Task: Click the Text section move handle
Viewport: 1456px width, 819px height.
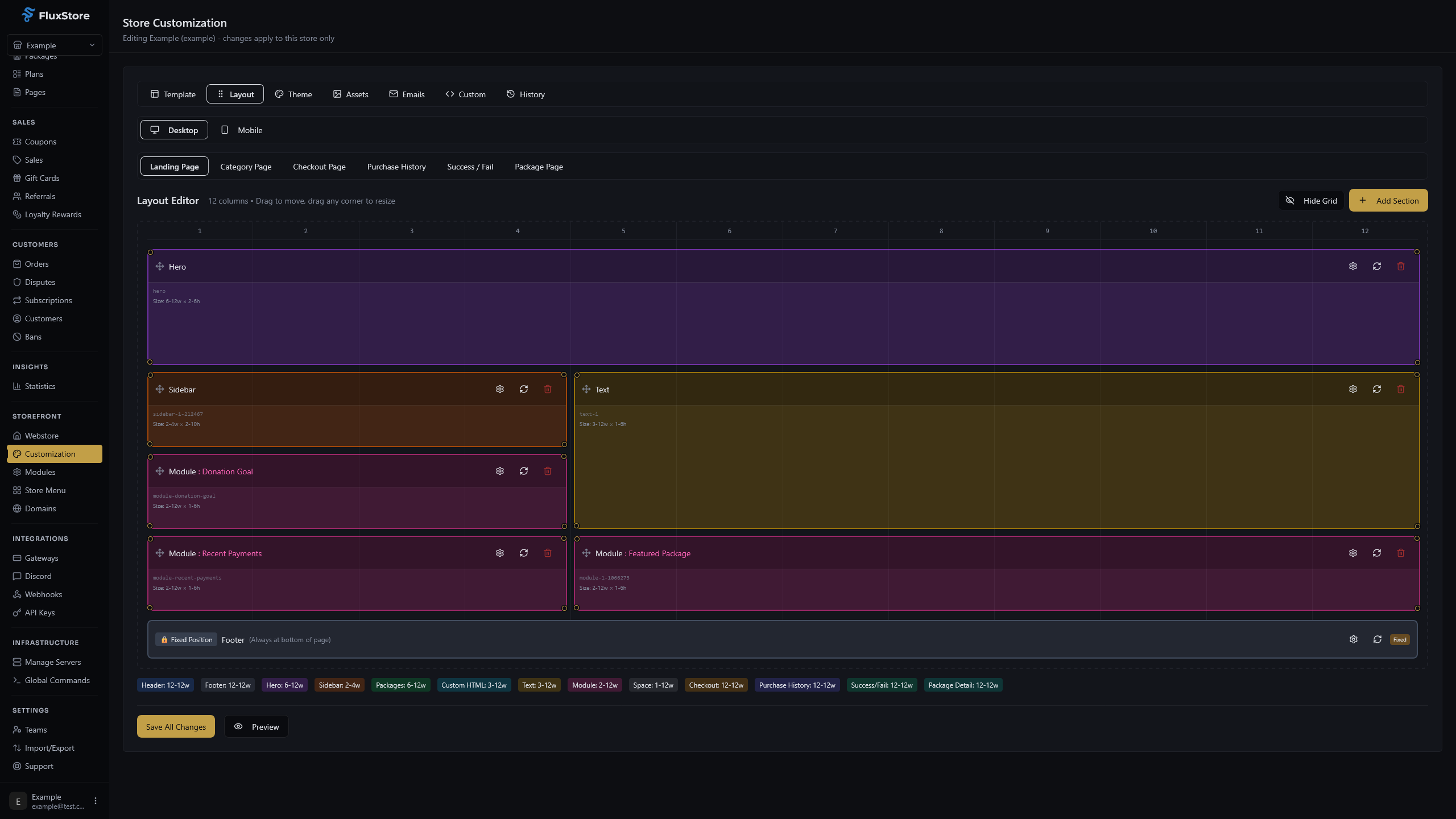Action: tap(586, 389)
